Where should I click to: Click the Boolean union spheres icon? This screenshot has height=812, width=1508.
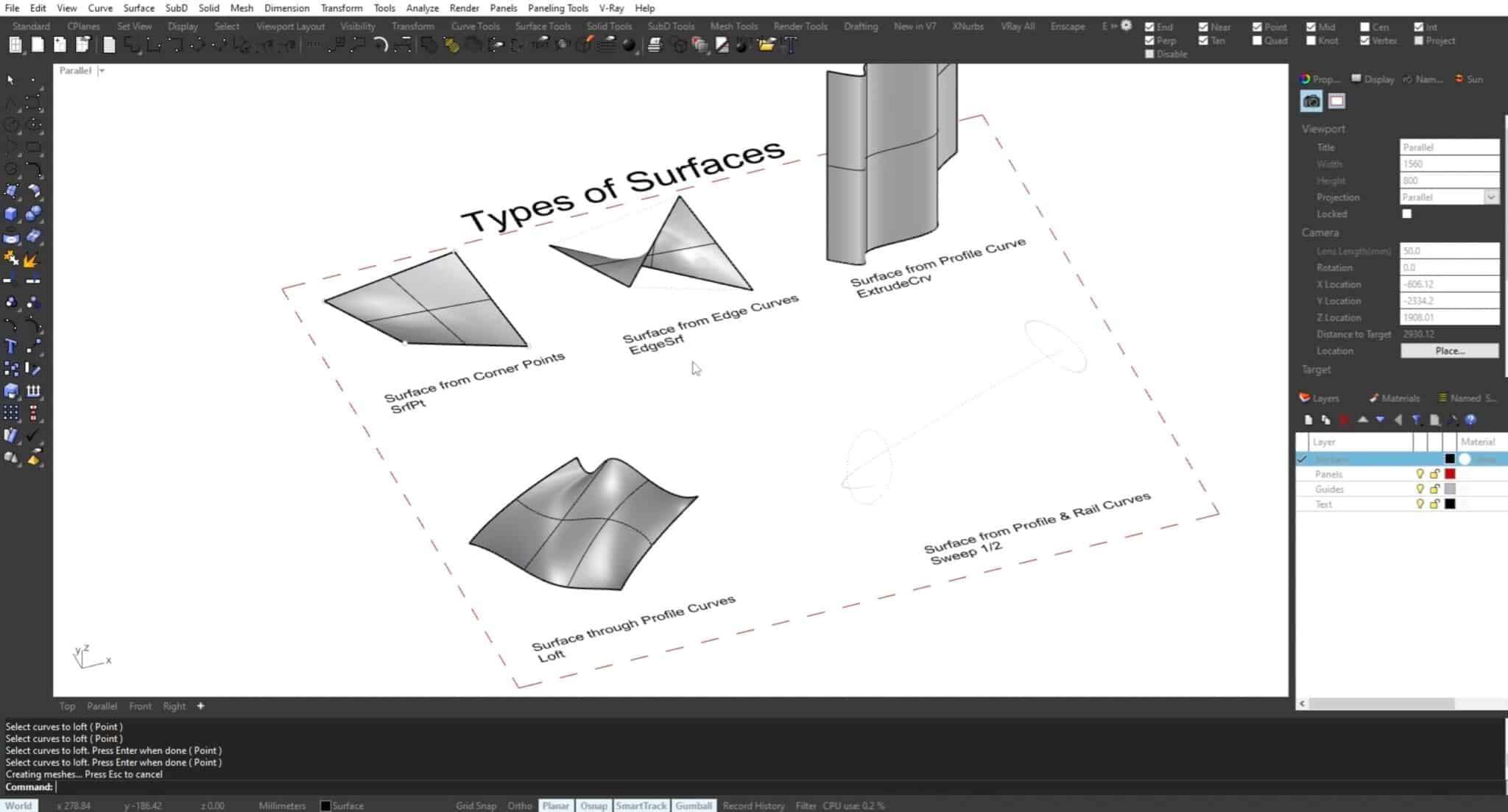33,214
